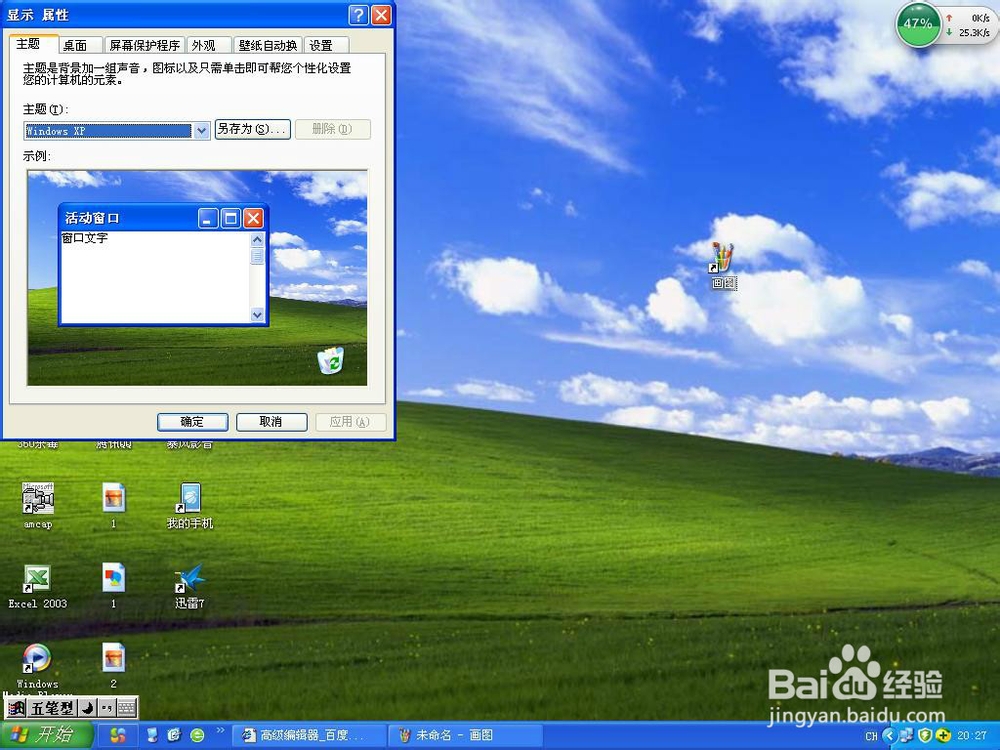Expand hidden system tray icons arrow
The width and height of the screenshot is (1000, 750).
[x=891, y=736]
